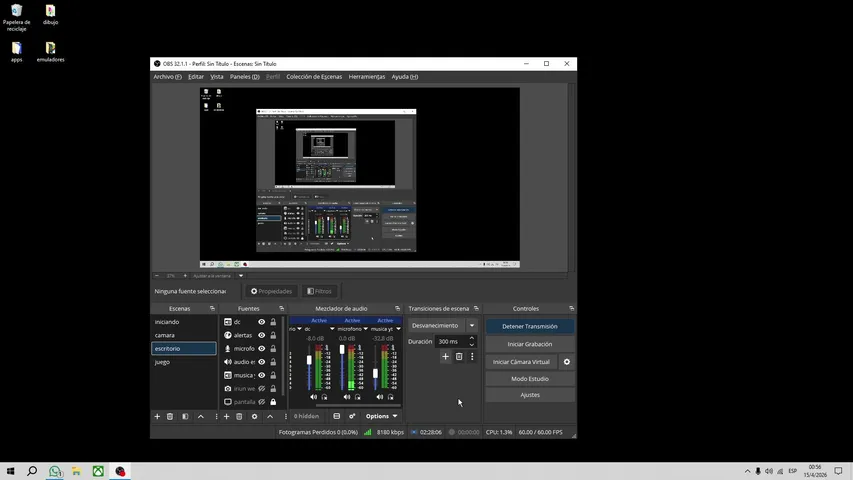The image size is (853, 480).
Task: Adjust the microfono channel volume fader
Action: [x=342, y=349]
